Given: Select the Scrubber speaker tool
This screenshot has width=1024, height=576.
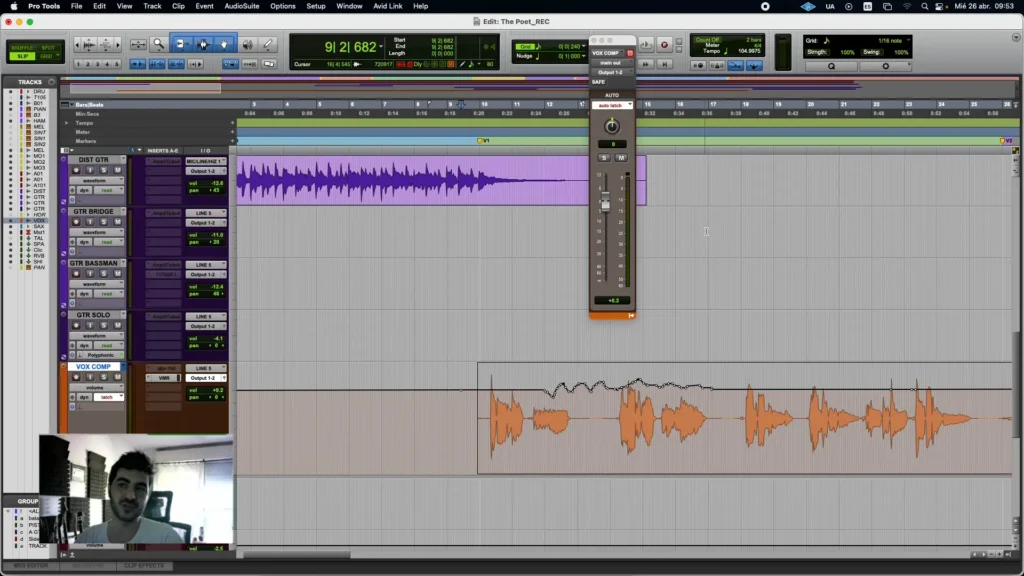Looking at the screenshot, I should [x=248, y=44].
